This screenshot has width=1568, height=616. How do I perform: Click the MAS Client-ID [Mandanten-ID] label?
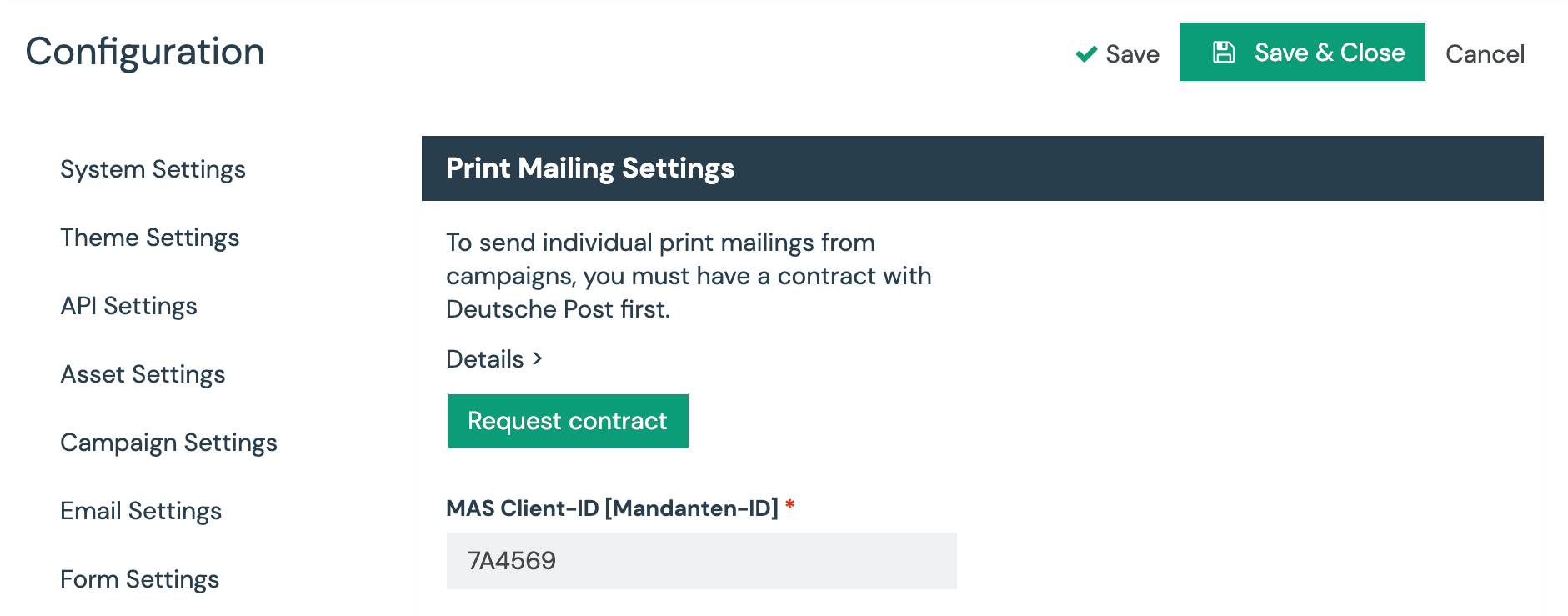pyautogui.click(x=612, y=508)
